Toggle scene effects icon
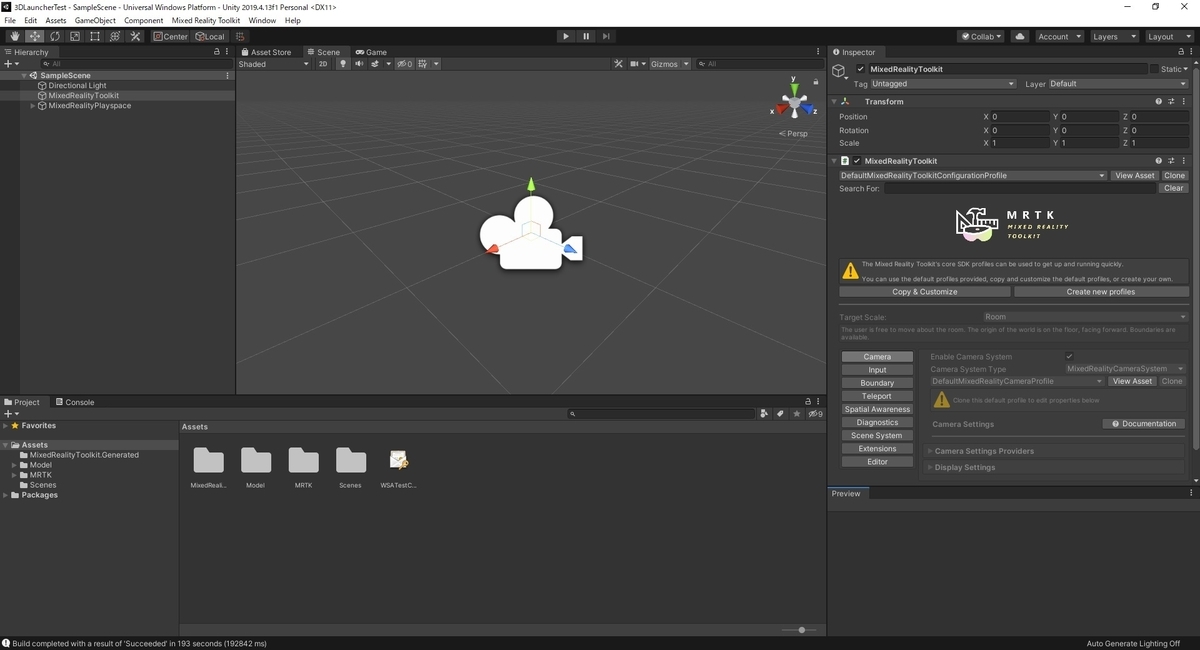This screenshot has width=1200, height=650. pyautogui.click(x=376, y=64)
